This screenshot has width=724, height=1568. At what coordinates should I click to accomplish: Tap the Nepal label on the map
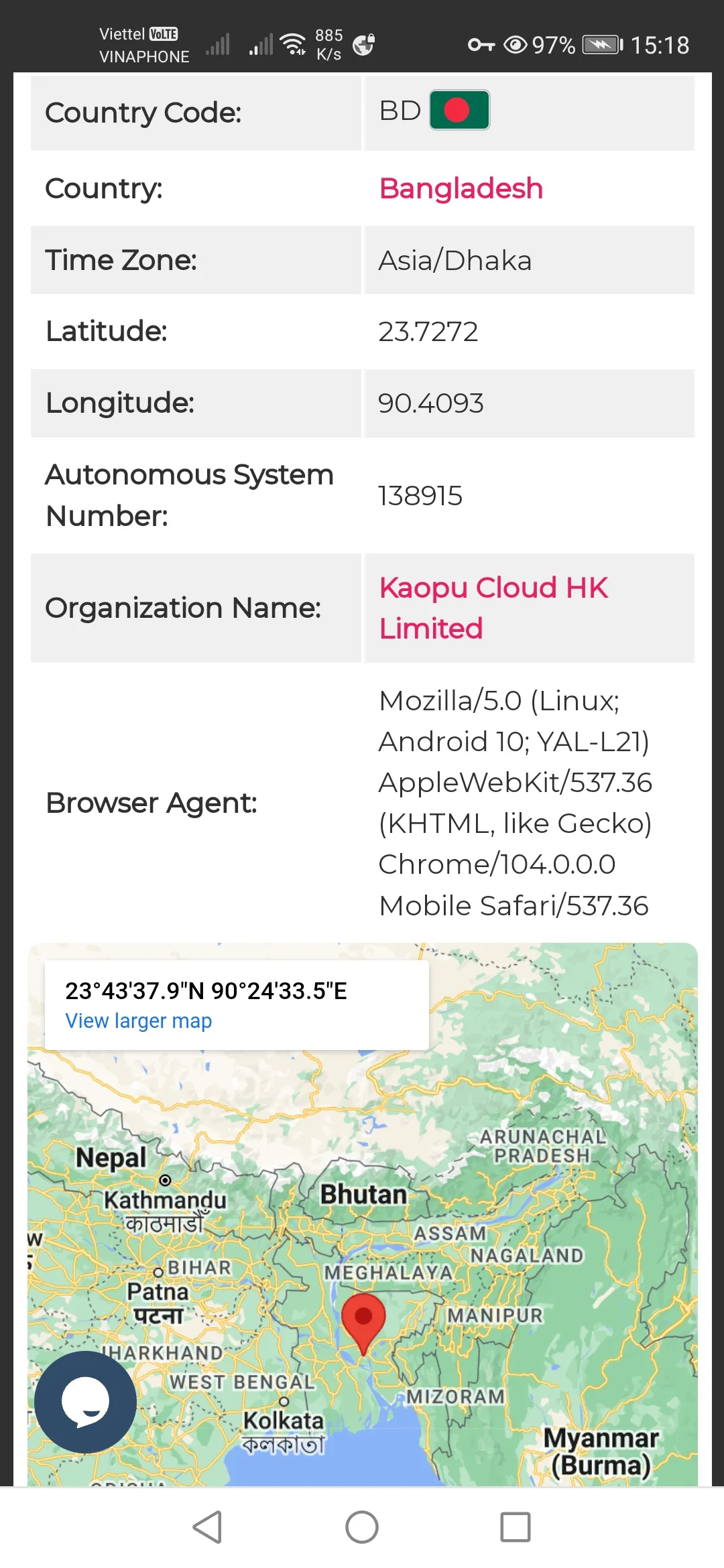(111, 1157)
